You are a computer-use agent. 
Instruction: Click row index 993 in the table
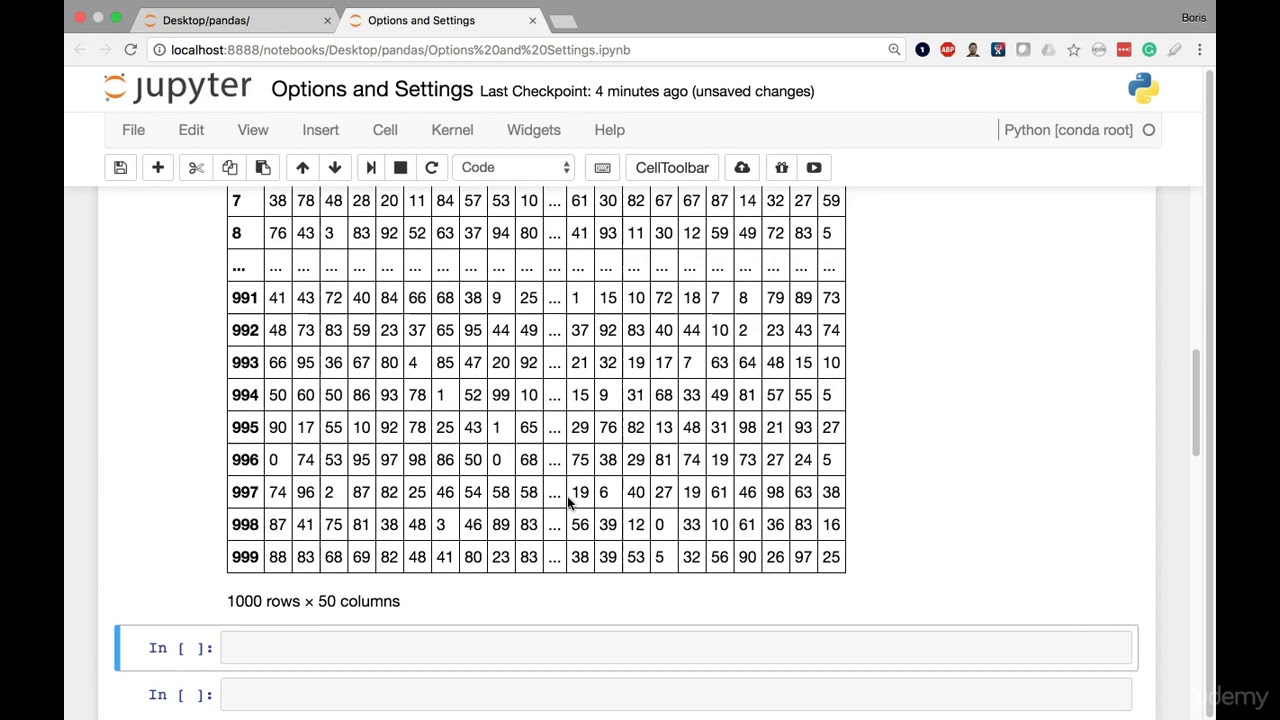(245, 363)
